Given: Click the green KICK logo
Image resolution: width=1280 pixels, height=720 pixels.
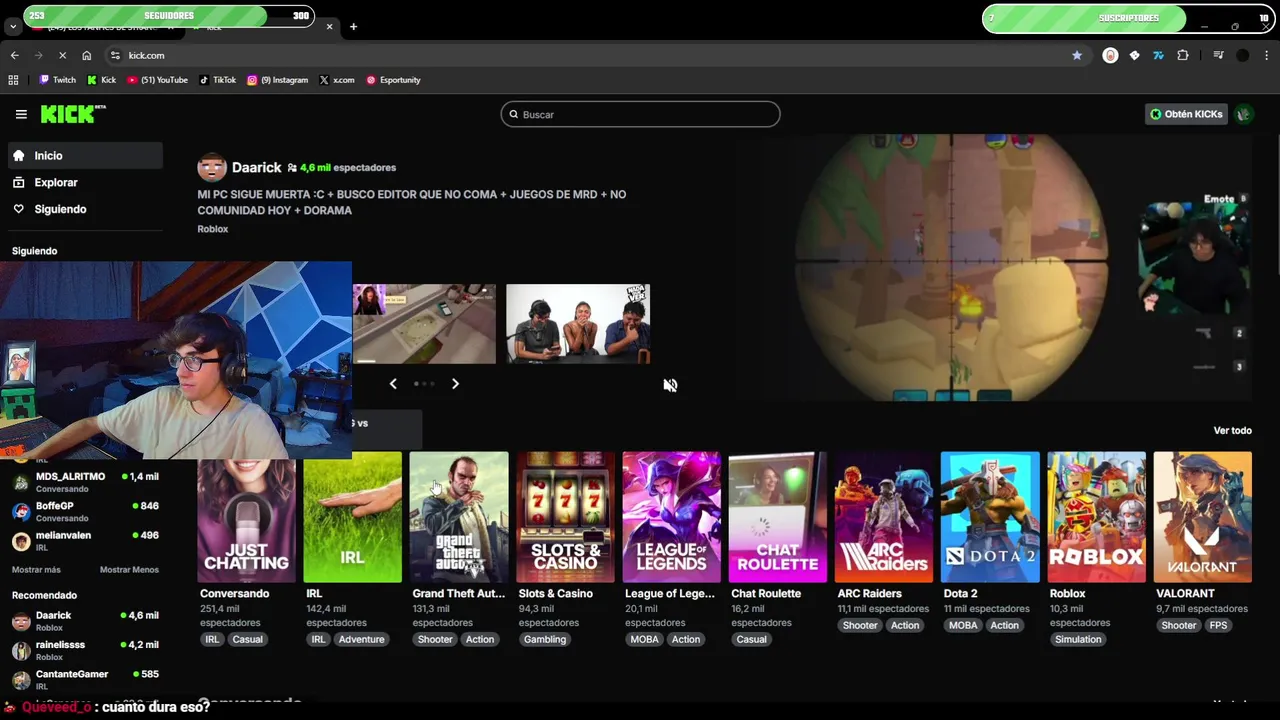Looking at the screenshot, I should (x=73, y=114).
